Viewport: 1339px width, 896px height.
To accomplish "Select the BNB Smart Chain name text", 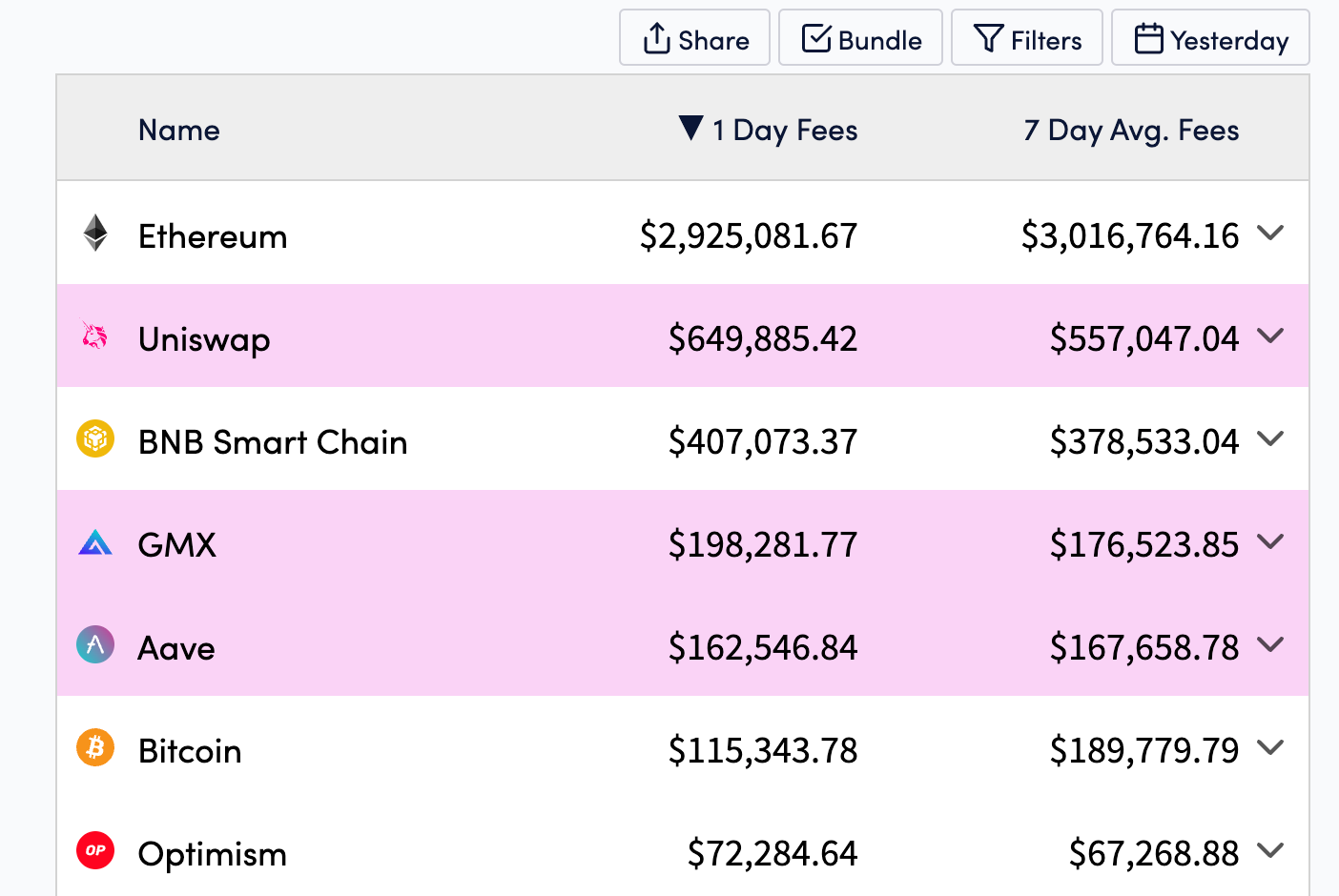I will [273, 442].
